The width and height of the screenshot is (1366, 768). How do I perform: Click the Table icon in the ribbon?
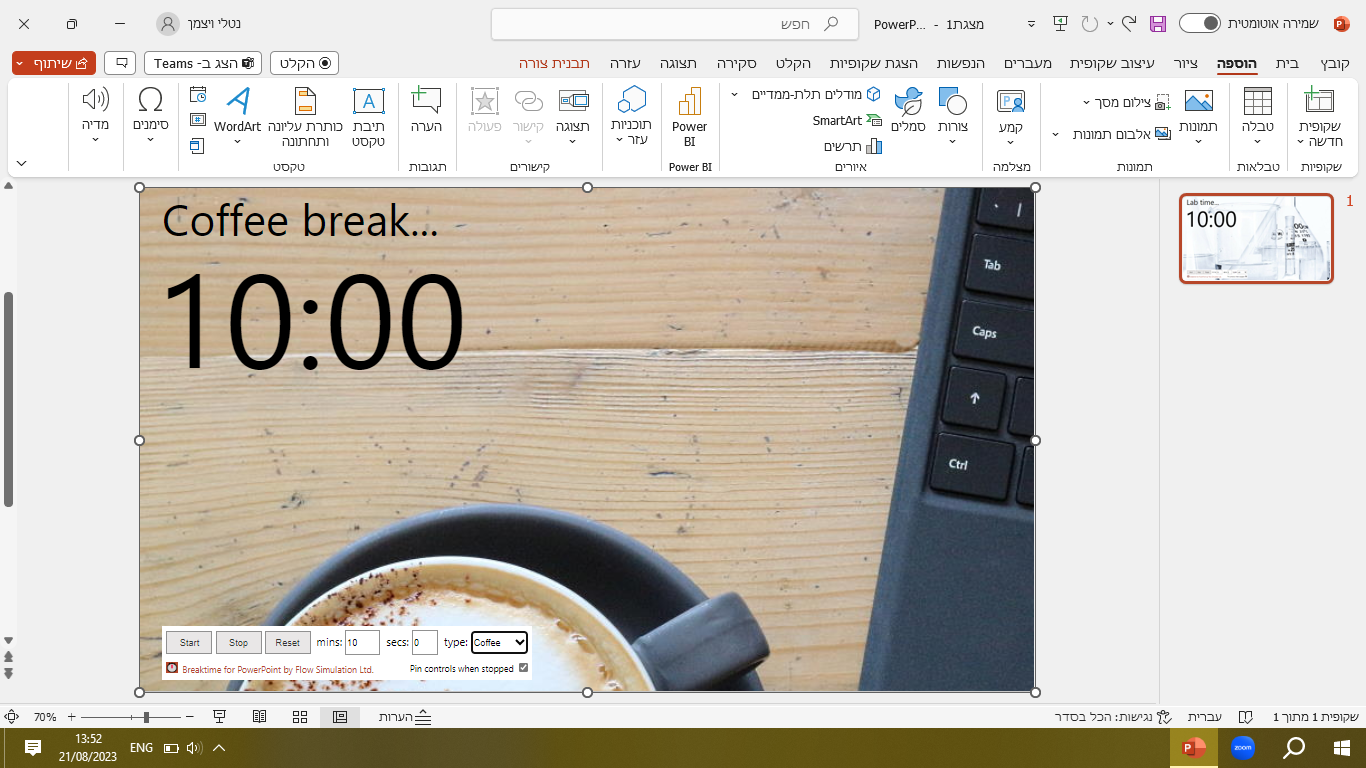pos(1257,102)
